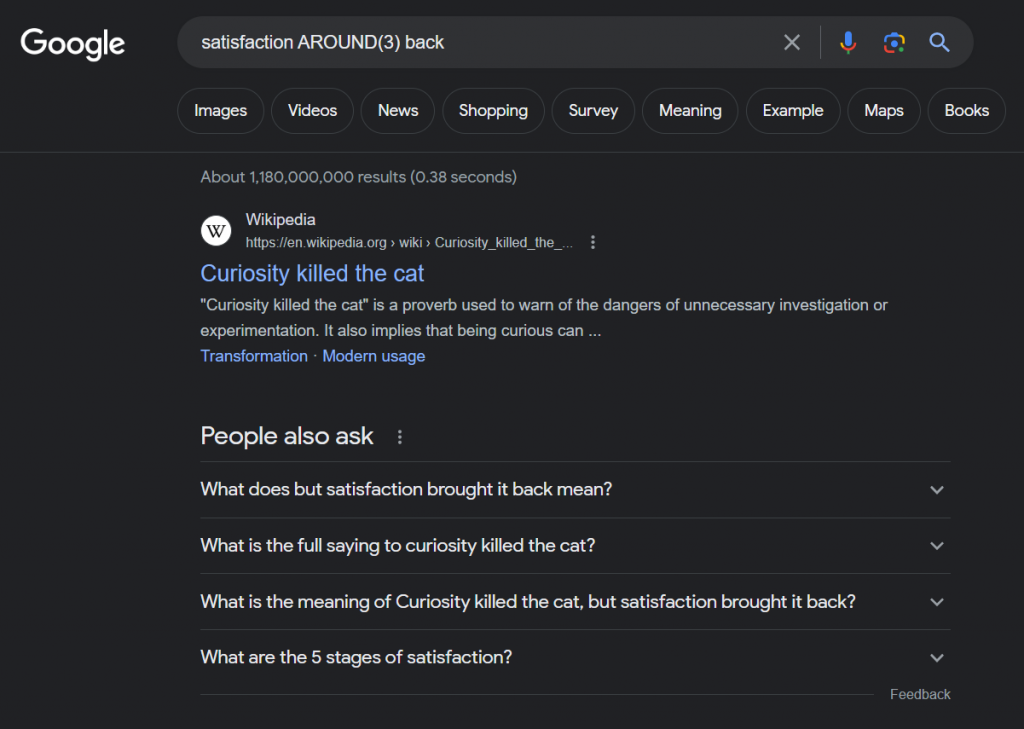Click the "About 1,180,000,000 results" stats text

(x=359, y=177)
